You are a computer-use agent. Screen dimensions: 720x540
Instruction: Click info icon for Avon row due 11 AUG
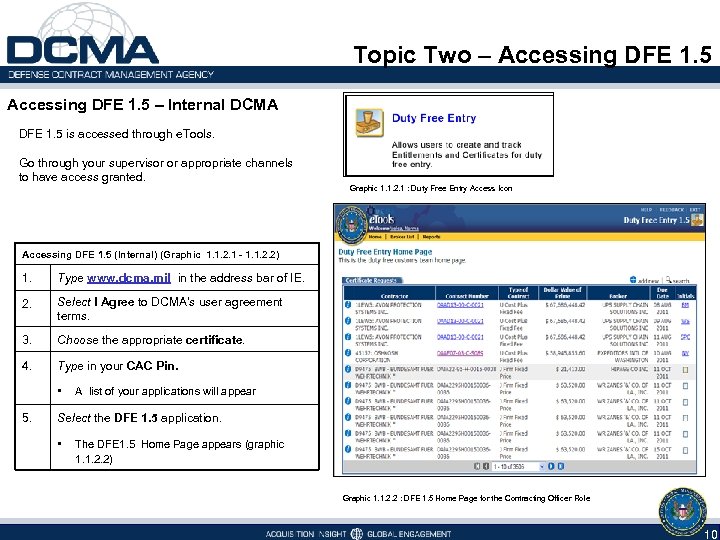coord(348,337)
